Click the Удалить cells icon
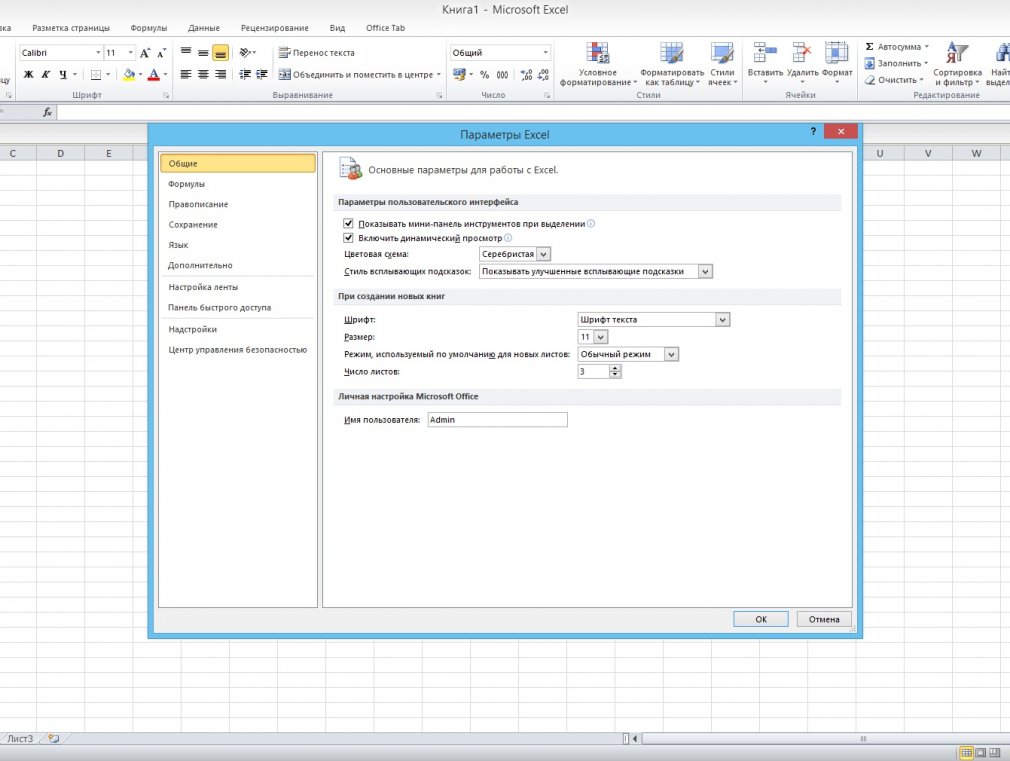Image resolution: width=1010 pixels, height=761 pixels. pos(802,53)
